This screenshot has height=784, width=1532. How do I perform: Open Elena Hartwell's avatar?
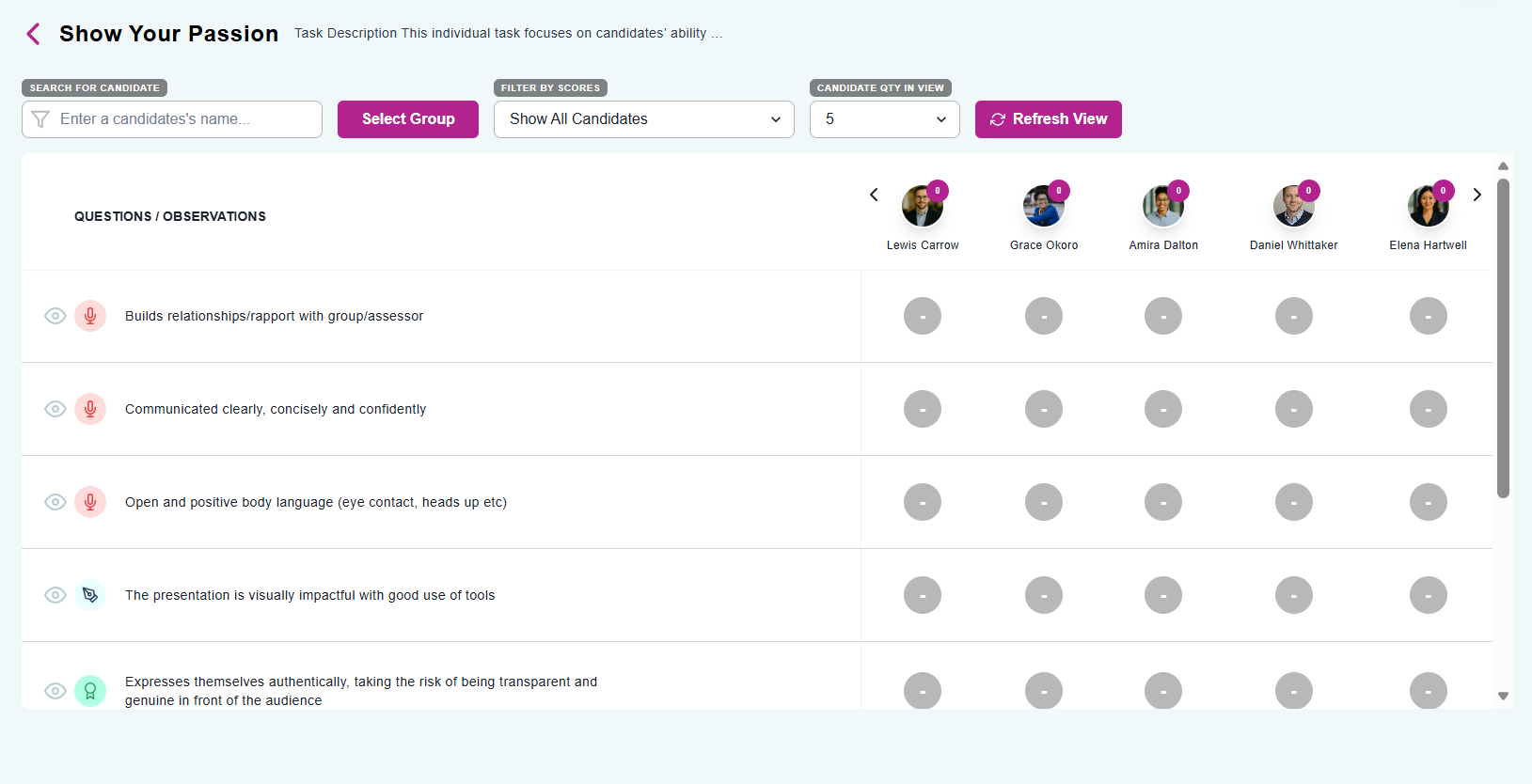pos(1429,206)
